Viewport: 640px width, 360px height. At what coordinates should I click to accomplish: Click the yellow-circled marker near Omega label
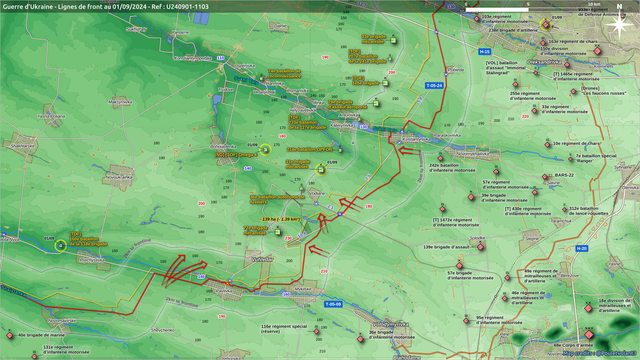pos(265,150)
